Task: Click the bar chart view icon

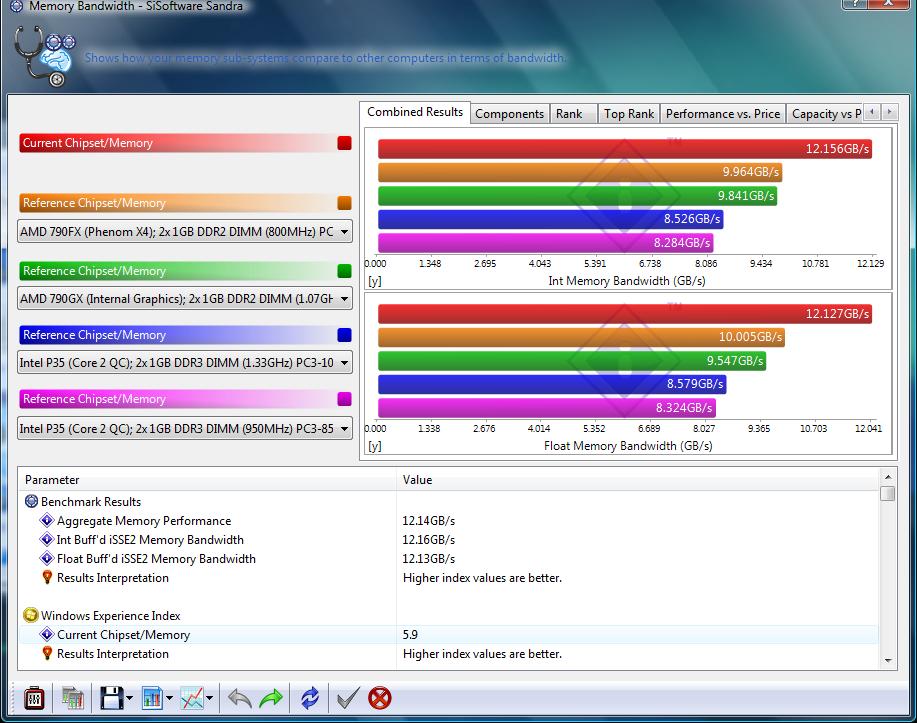Action: (152, 698)
